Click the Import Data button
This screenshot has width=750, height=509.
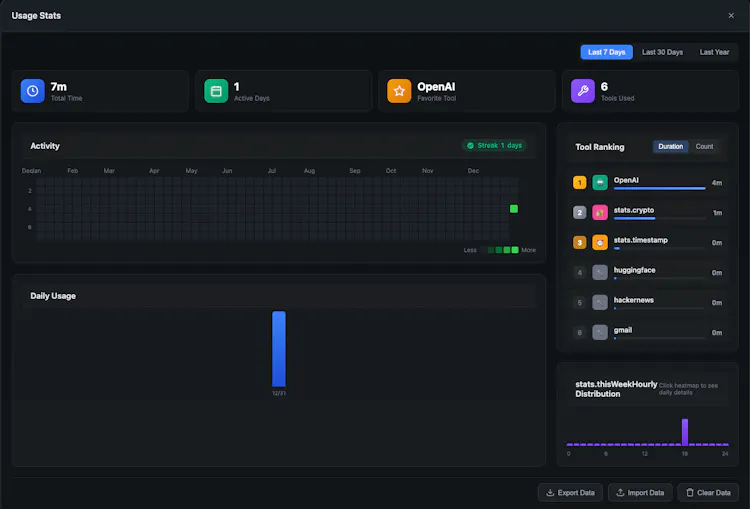coord(640,492)
